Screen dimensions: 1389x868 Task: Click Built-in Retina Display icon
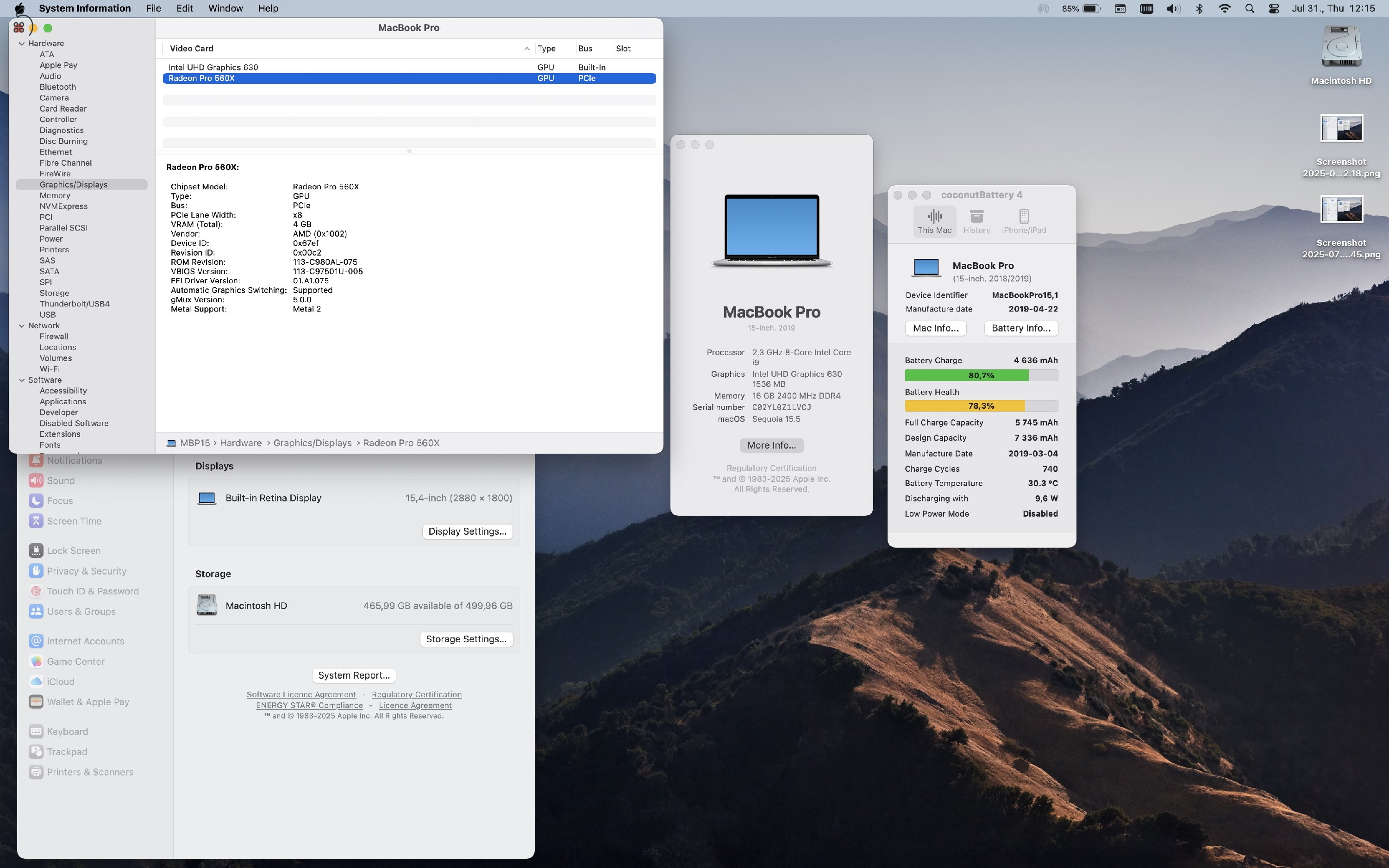click(x=206, y=498)
